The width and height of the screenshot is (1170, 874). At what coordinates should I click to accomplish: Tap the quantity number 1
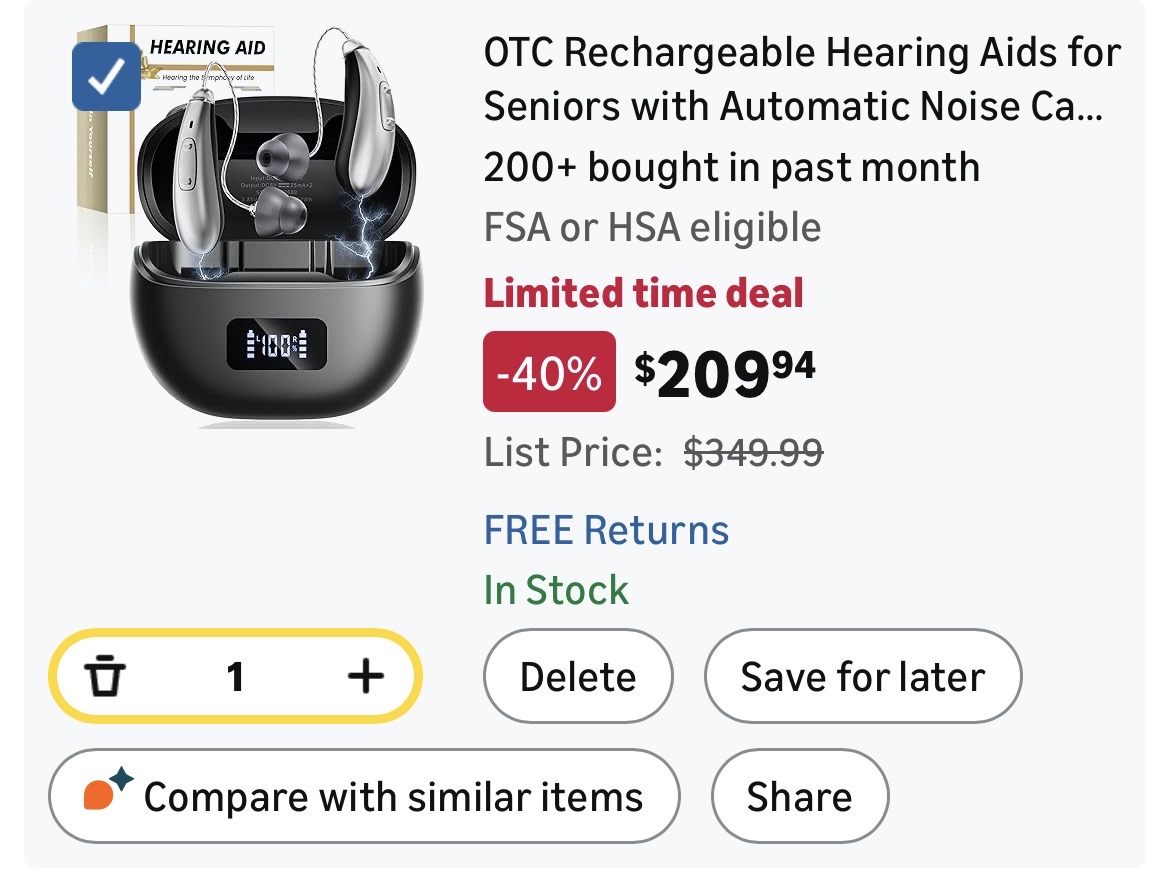click(235, 677)
